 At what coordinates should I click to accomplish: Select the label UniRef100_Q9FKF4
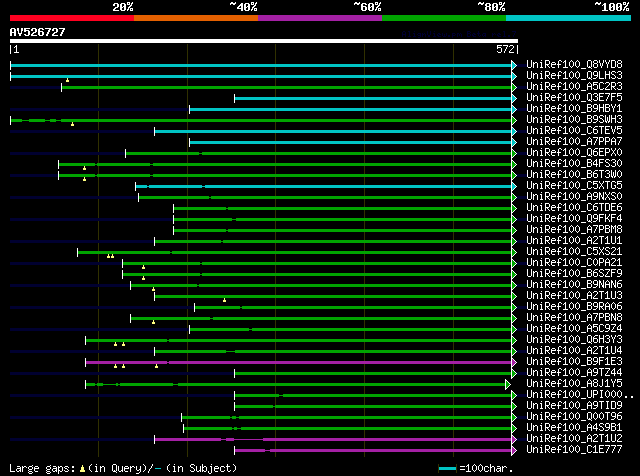coord(574,218)
